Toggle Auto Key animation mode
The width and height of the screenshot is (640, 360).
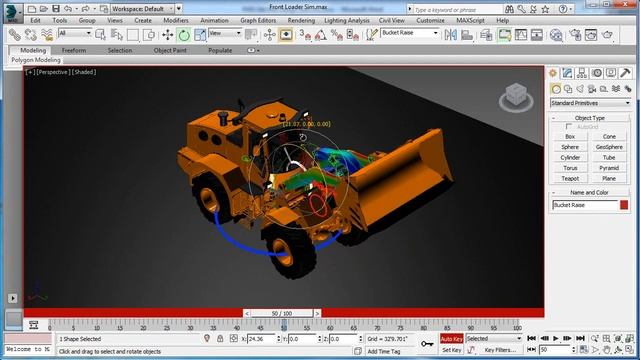[x=451, y=339]
